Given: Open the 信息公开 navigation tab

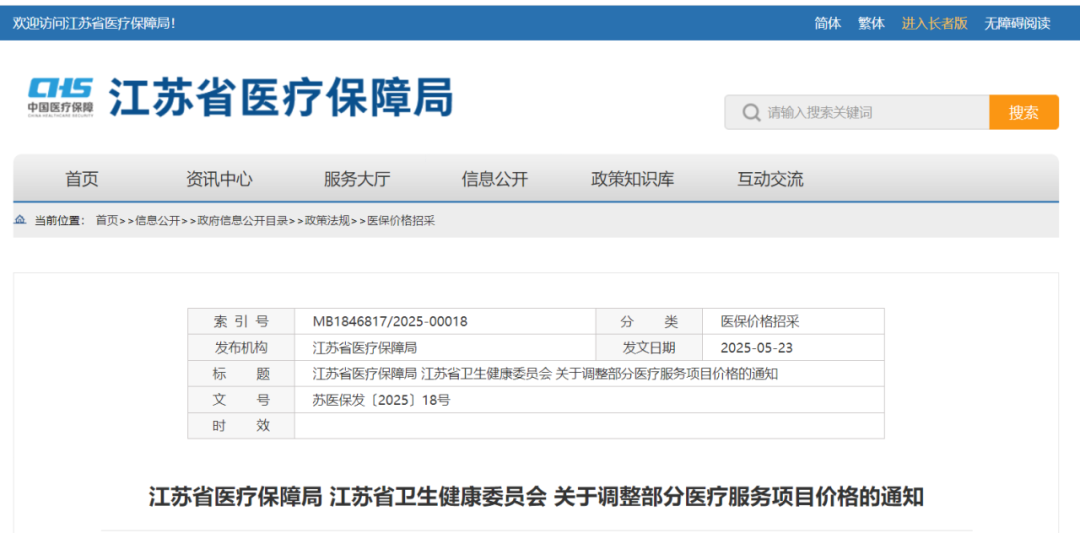Looking at the screenshot, I should pos(495,180).
